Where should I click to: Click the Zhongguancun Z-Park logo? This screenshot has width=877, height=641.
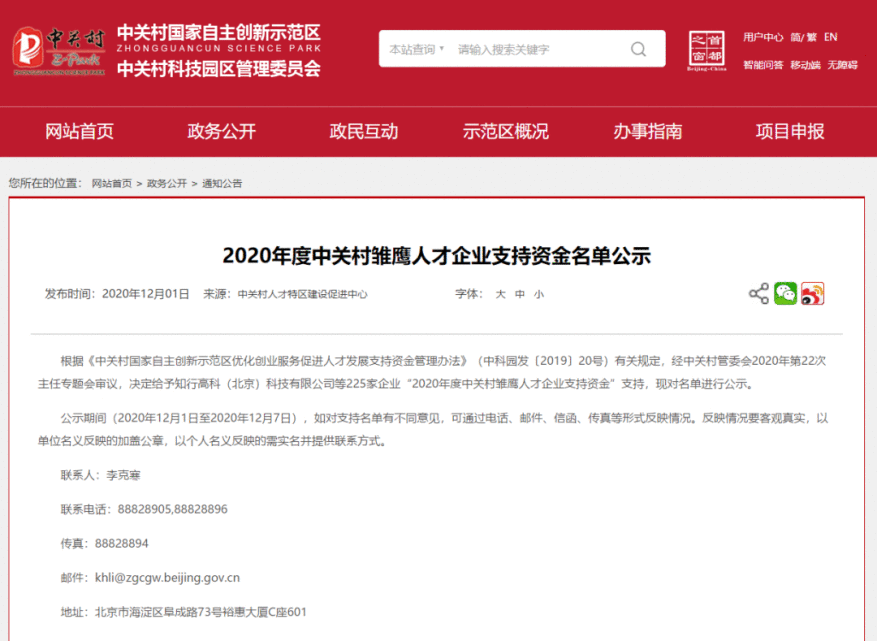59,50
